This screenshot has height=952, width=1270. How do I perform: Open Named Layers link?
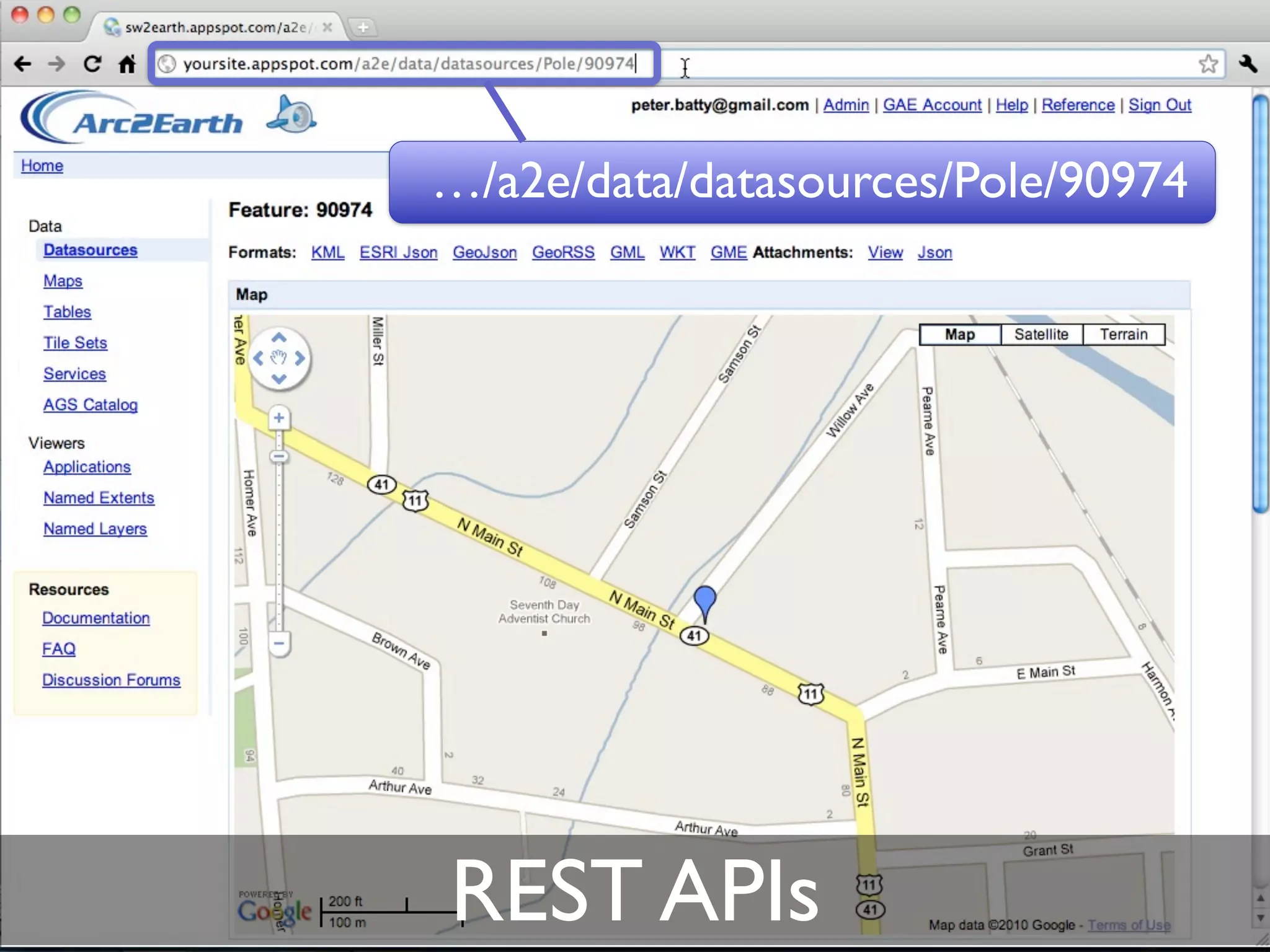coord(95,529)
